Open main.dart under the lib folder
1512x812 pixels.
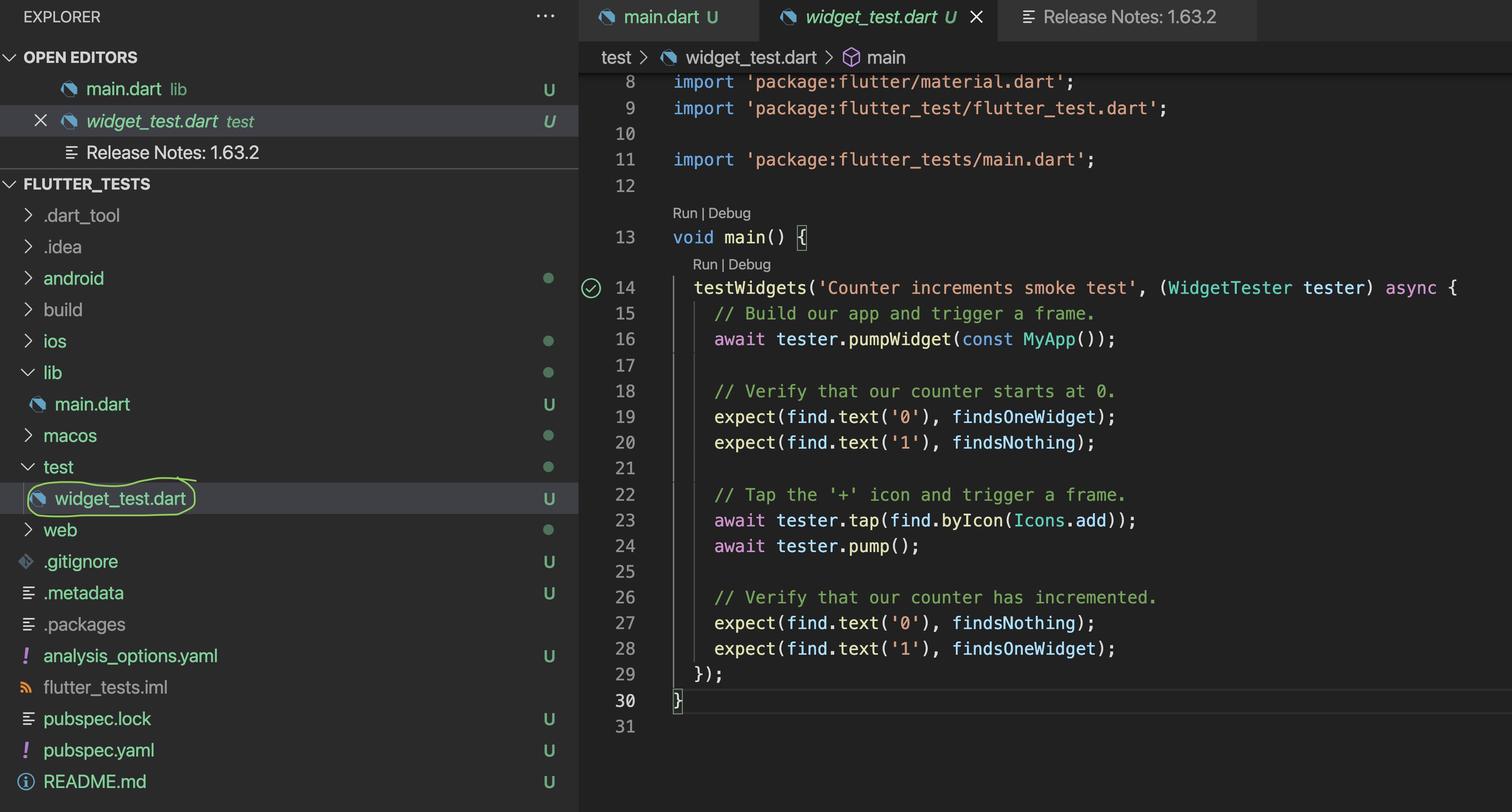289,404
